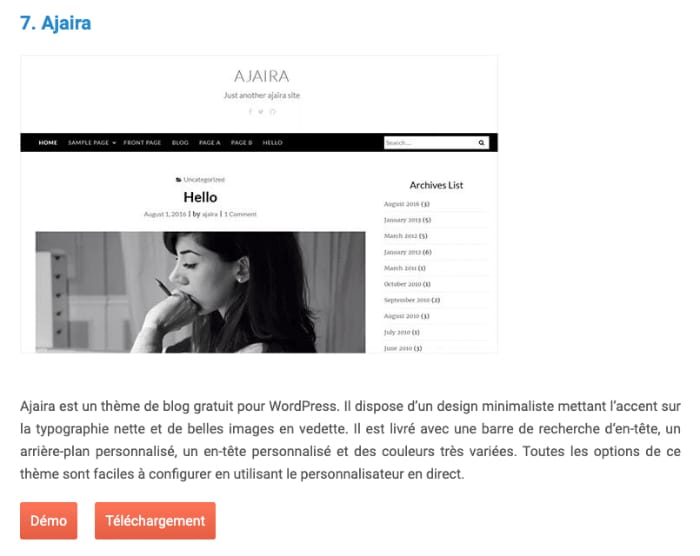Select HOME in the black menu bar

click(x=48, y=142)
